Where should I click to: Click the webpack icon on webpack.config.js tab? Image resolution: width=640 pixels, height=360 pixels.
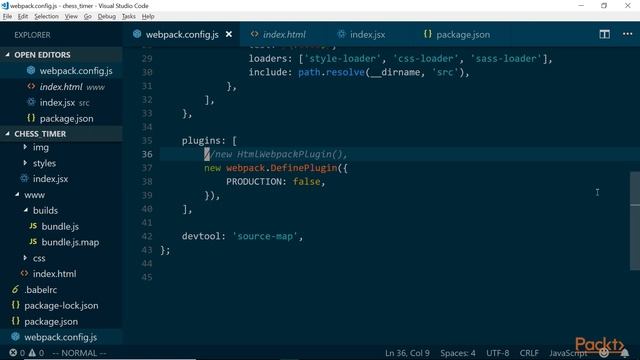137,34
